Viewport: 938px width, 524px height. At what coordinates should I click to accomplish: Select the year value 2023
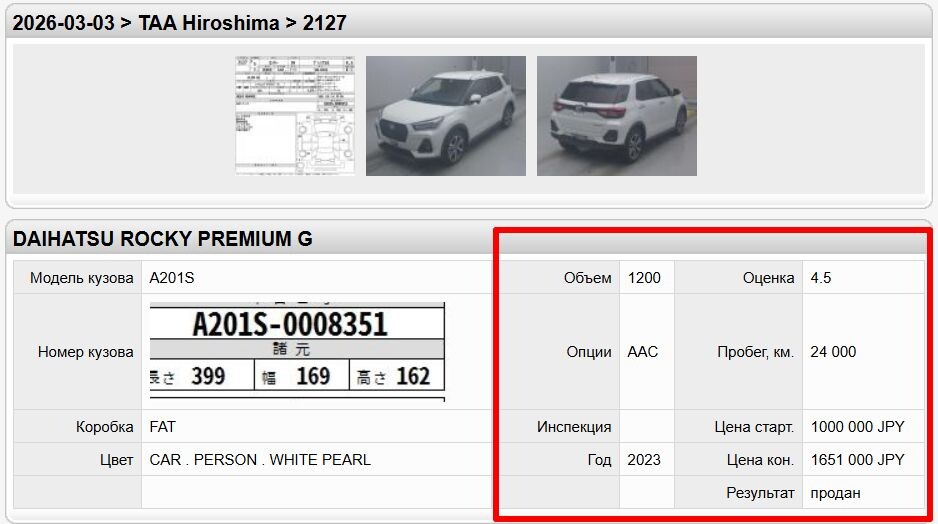pos(644,459)
